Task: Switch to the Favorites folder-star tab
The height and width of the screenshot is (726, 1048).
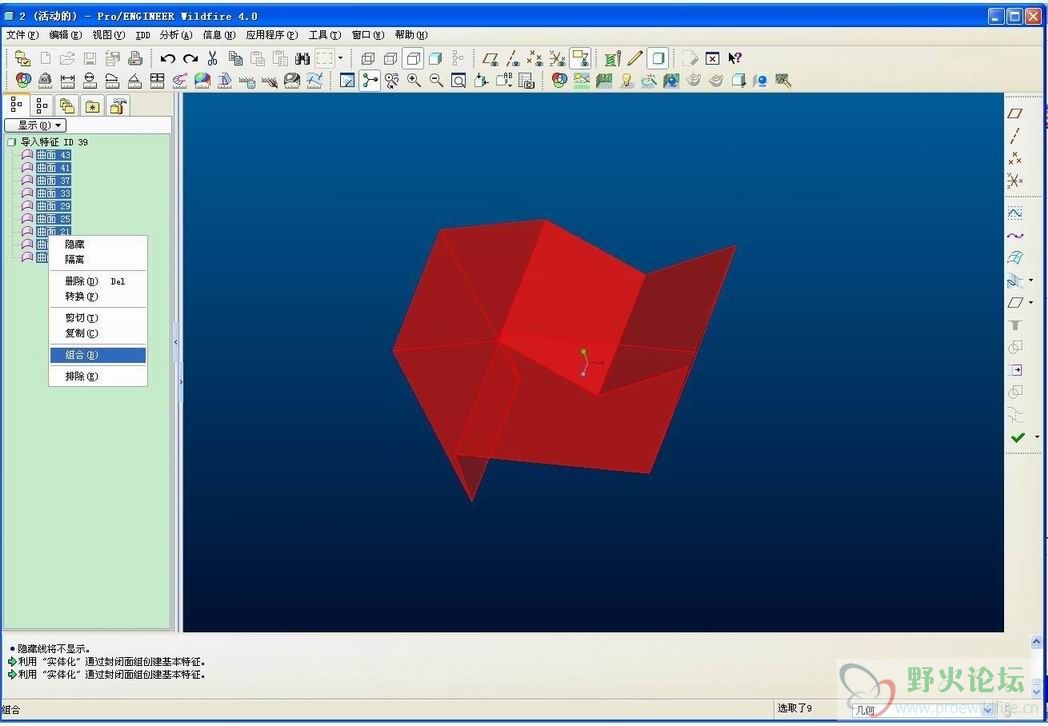Action: click(92, 106)
